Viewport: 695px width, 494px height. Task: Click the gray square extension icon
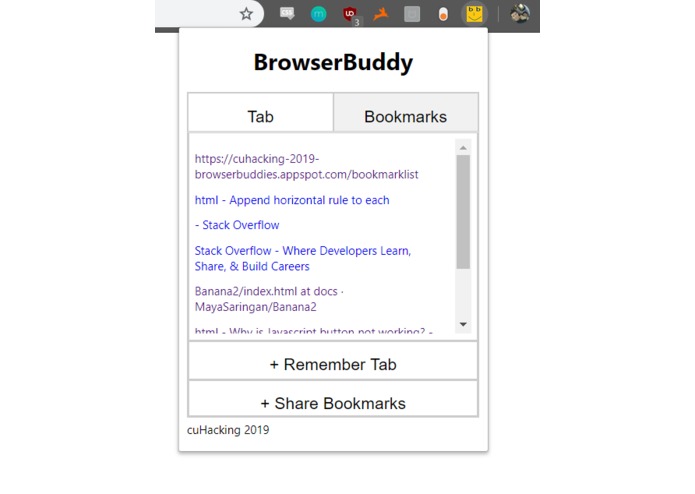click(x=412, y=14)
